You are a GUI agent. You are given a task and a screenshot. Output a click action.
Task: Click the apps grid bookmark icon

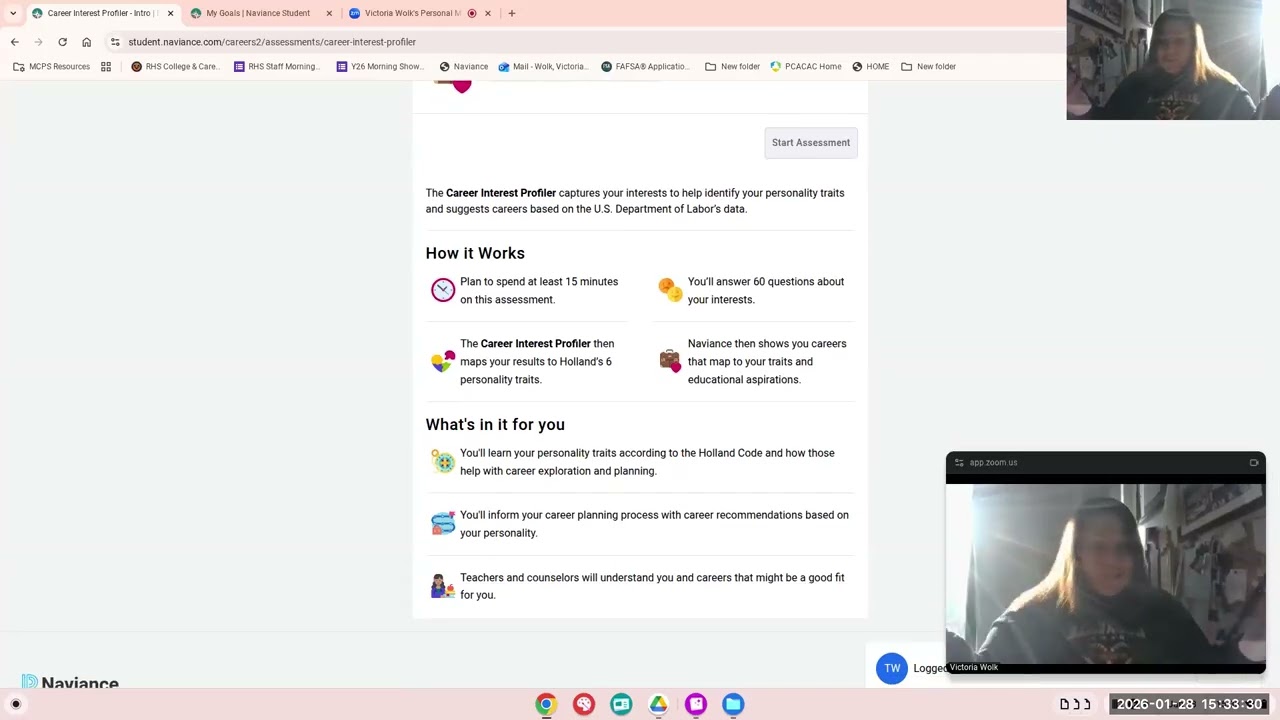(x=106, y=66)
